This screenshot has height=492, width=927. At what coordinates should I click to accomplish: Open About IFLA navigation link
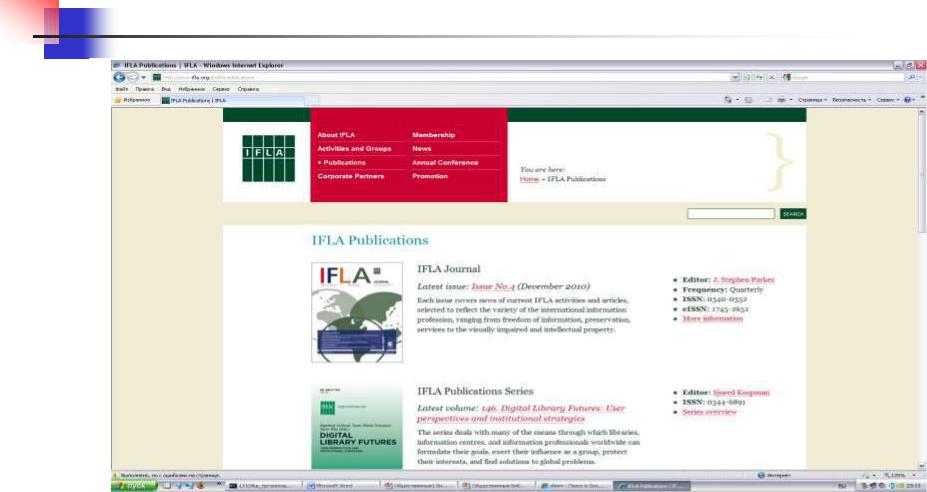336,135
